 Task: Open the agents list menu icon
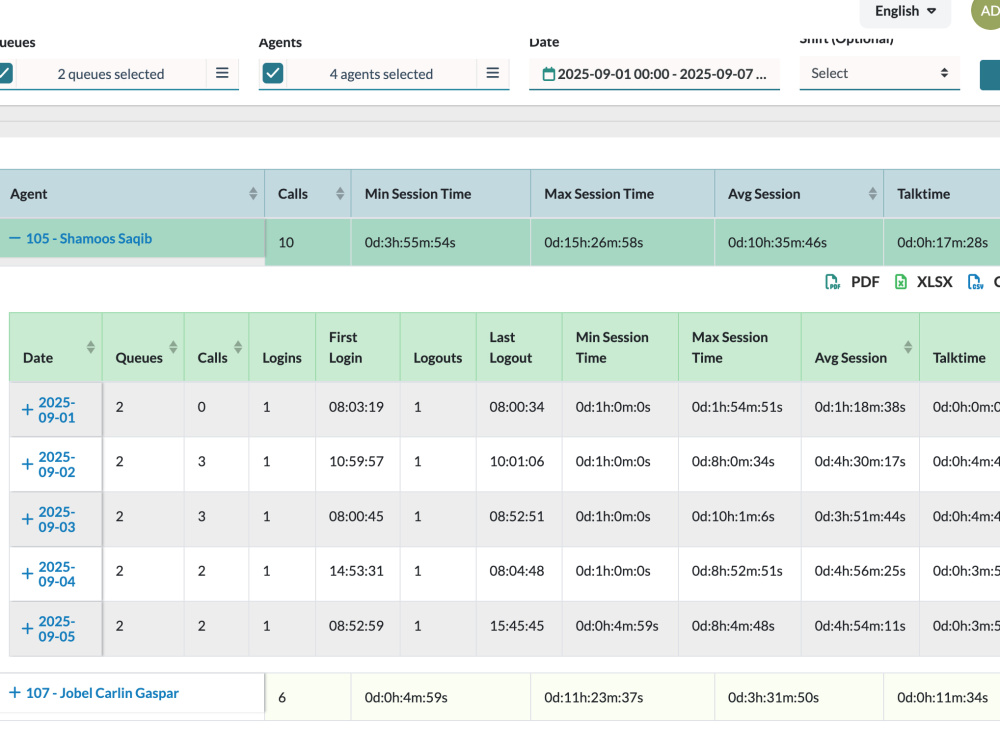click(x=492, y=73)
